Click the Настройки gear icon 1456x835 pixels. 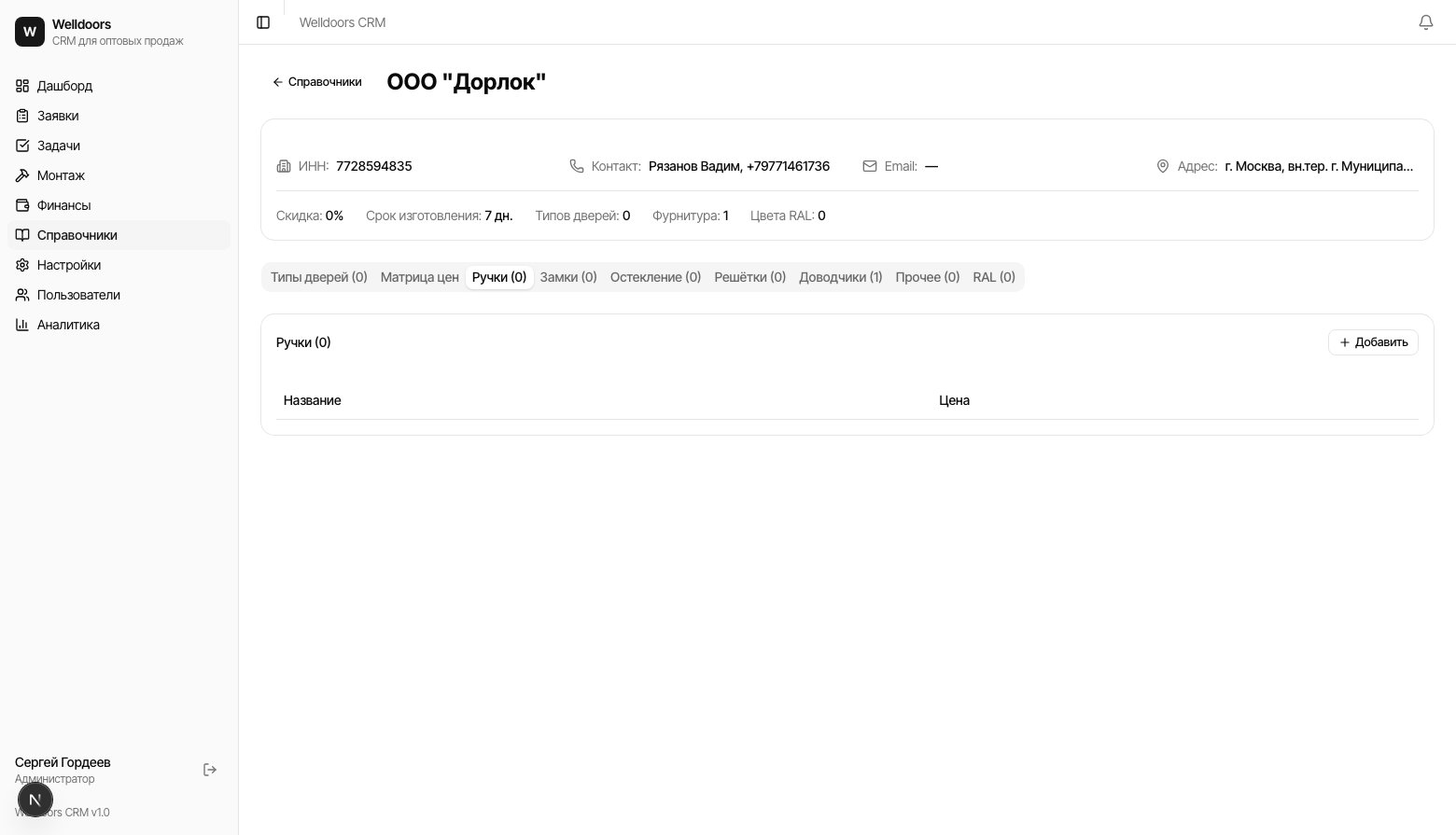22,265
